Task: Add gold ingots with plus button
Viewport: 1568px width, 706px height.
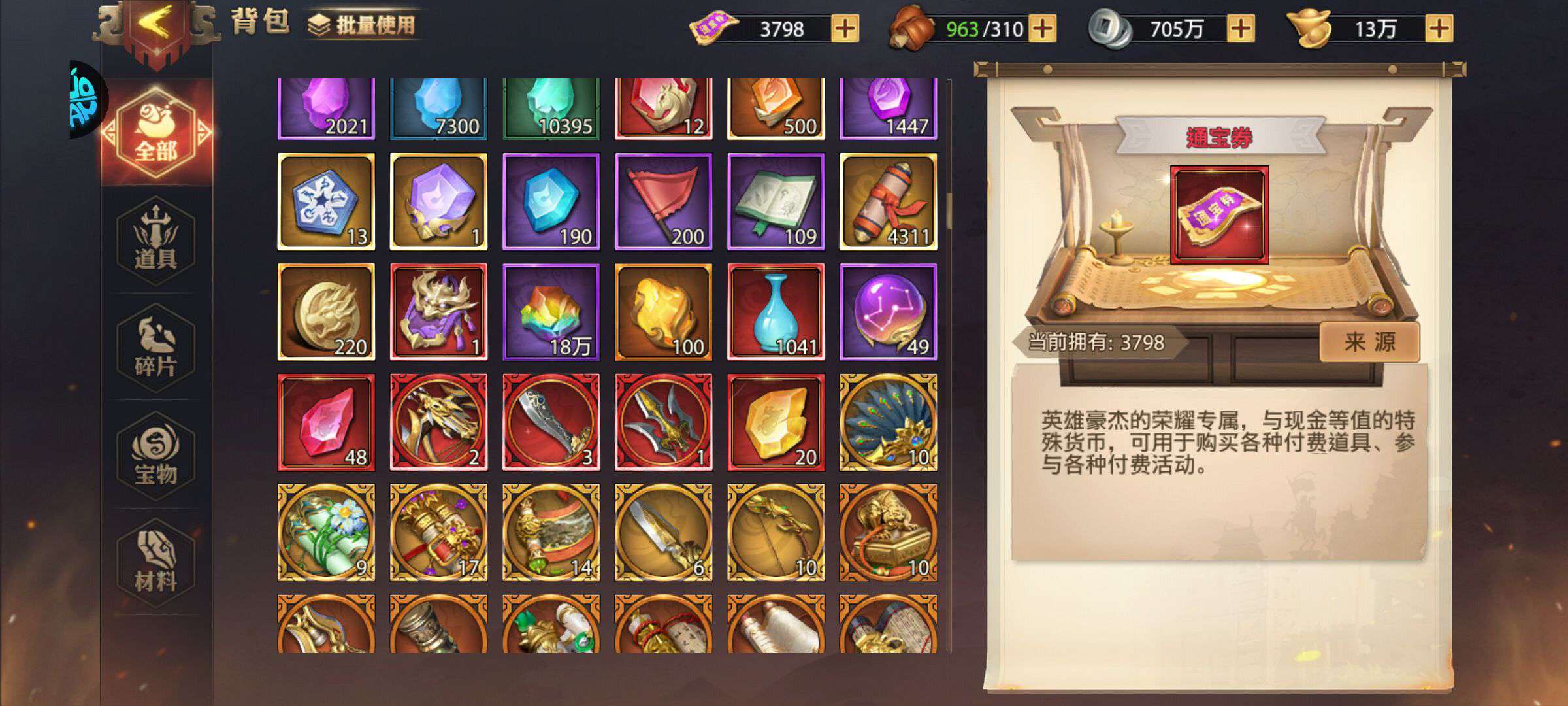Action: coord(1439,29)
